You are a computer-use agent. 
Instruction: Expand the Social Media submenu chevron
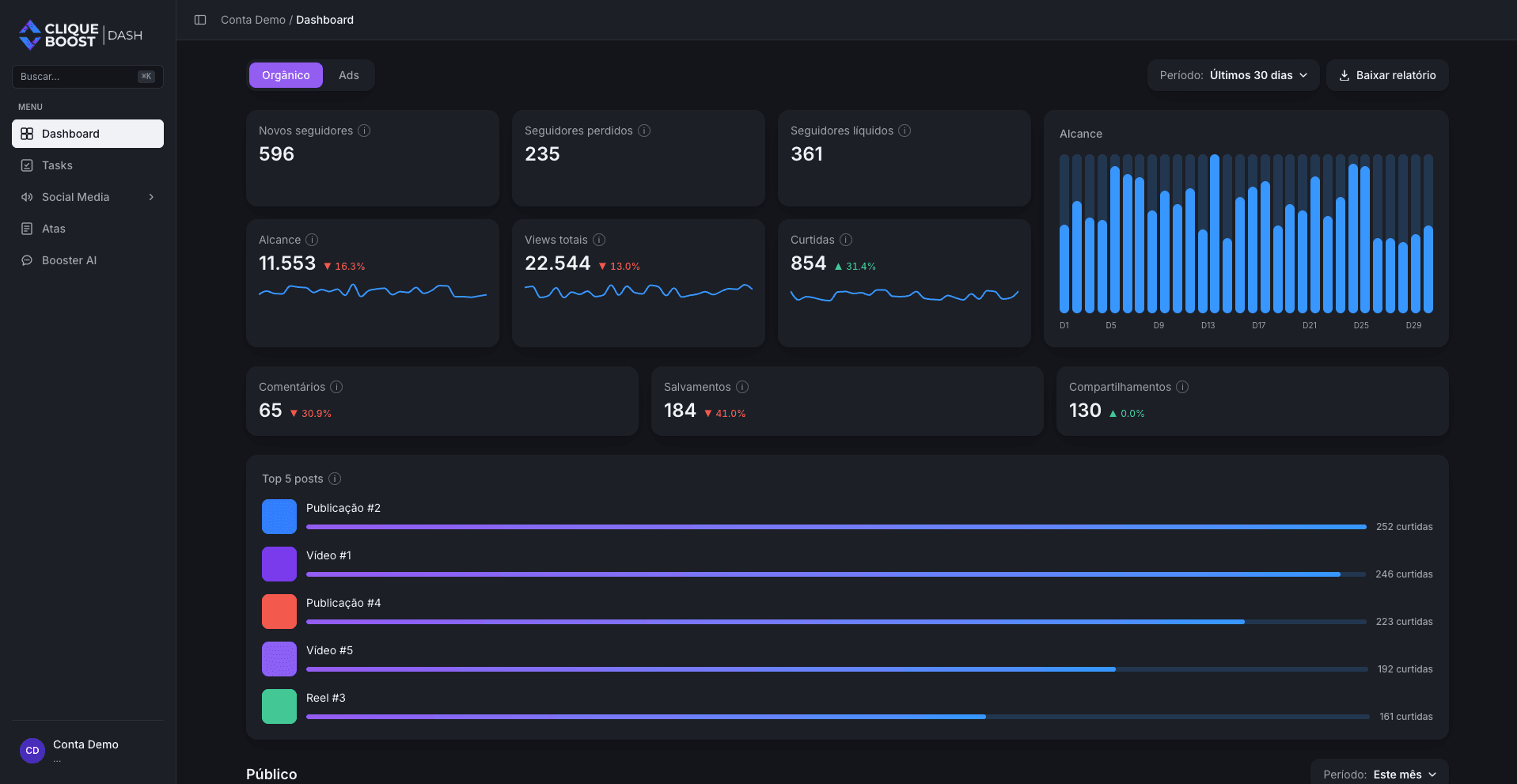pos(151,197)
